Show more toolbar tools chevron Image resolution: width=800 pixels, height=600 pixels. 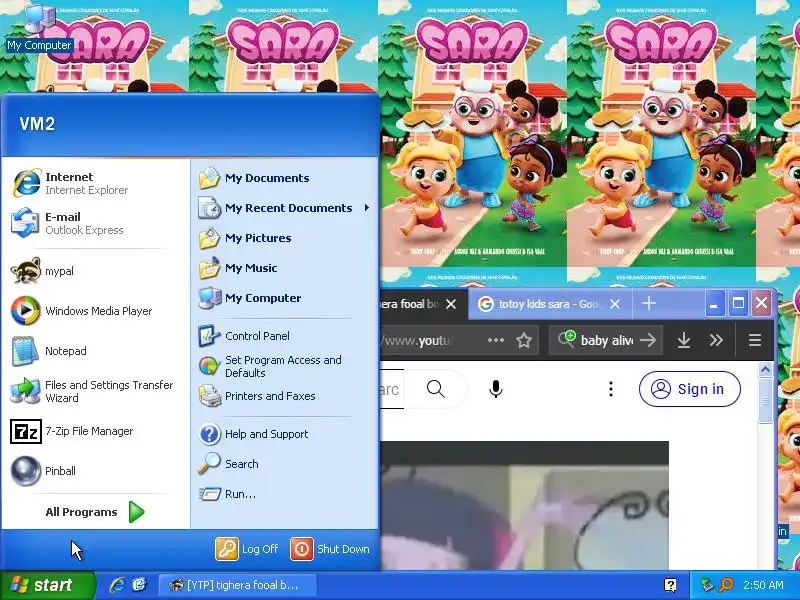point(716,340)
